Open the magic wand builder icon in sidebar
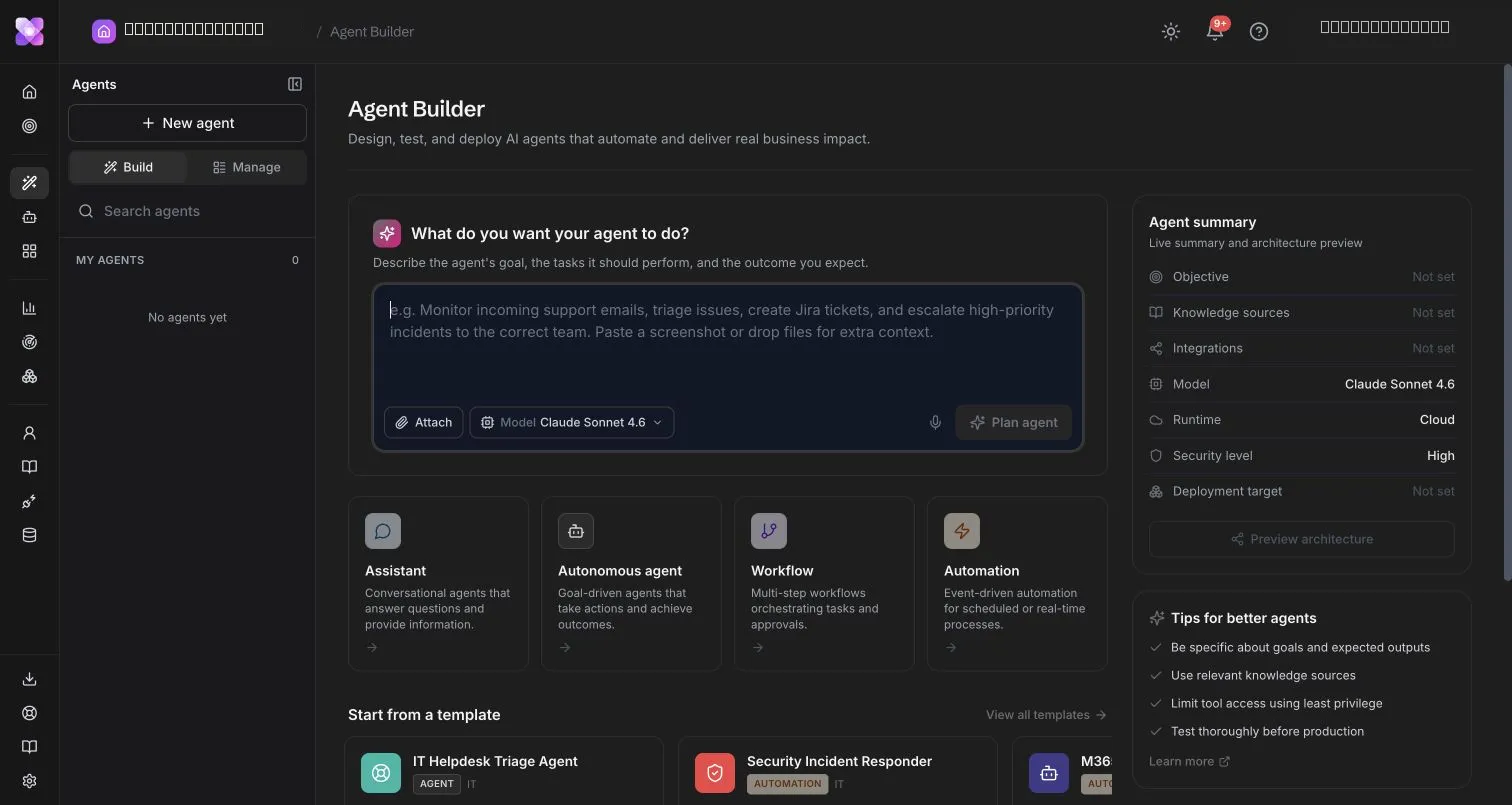This screenshot has height=805, width=1512. click(29, 183)
